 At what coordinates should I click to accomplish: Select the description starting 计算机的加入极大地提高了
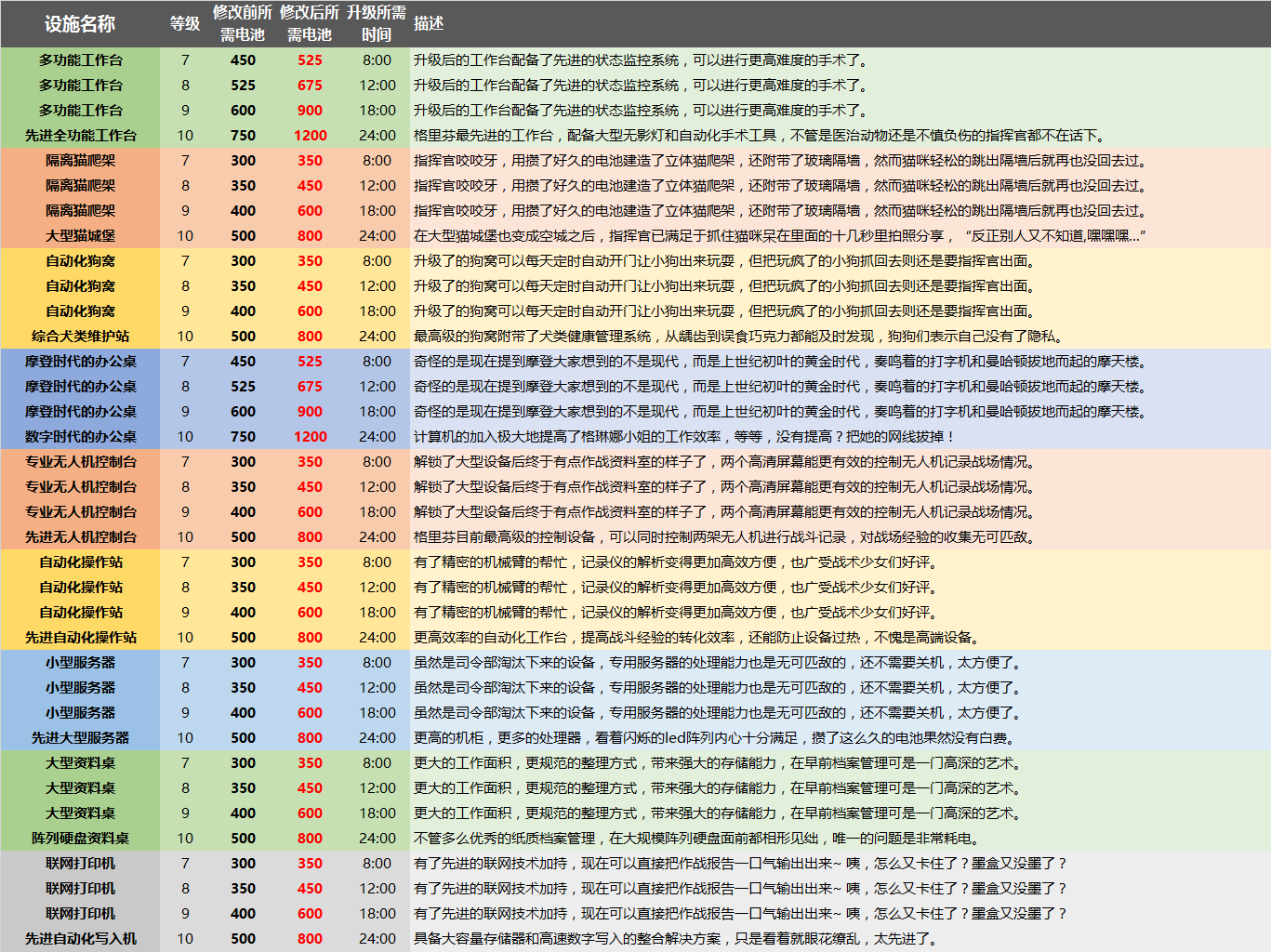(x=684, y=437)
